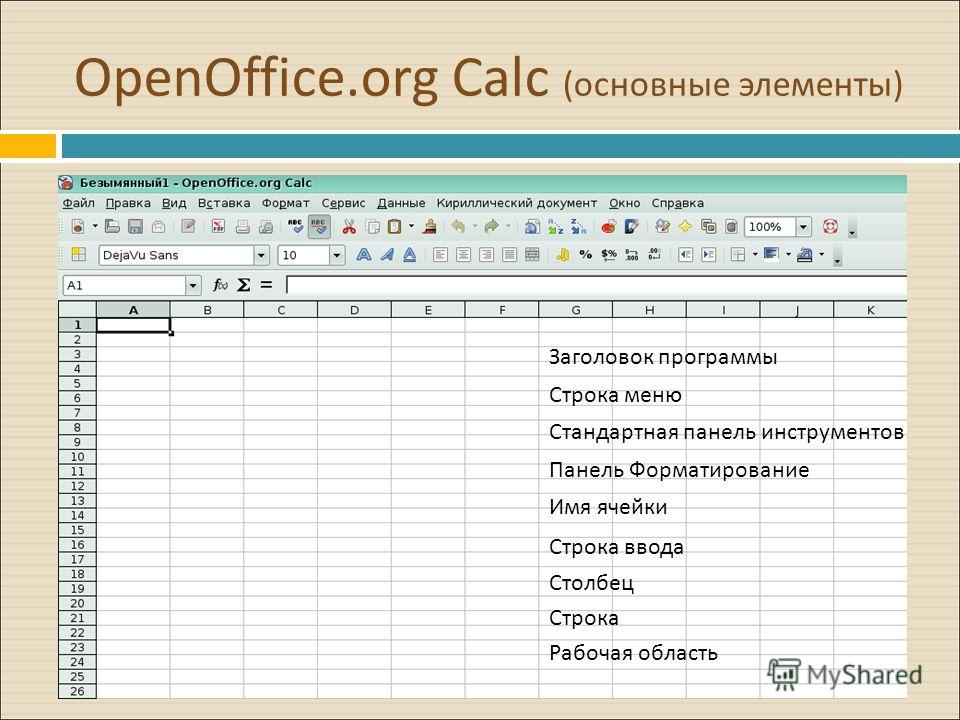Screen dimensions: 960x720
Task: Open the Paste options dropdown arrow
Action: click(x=411, y=227)
